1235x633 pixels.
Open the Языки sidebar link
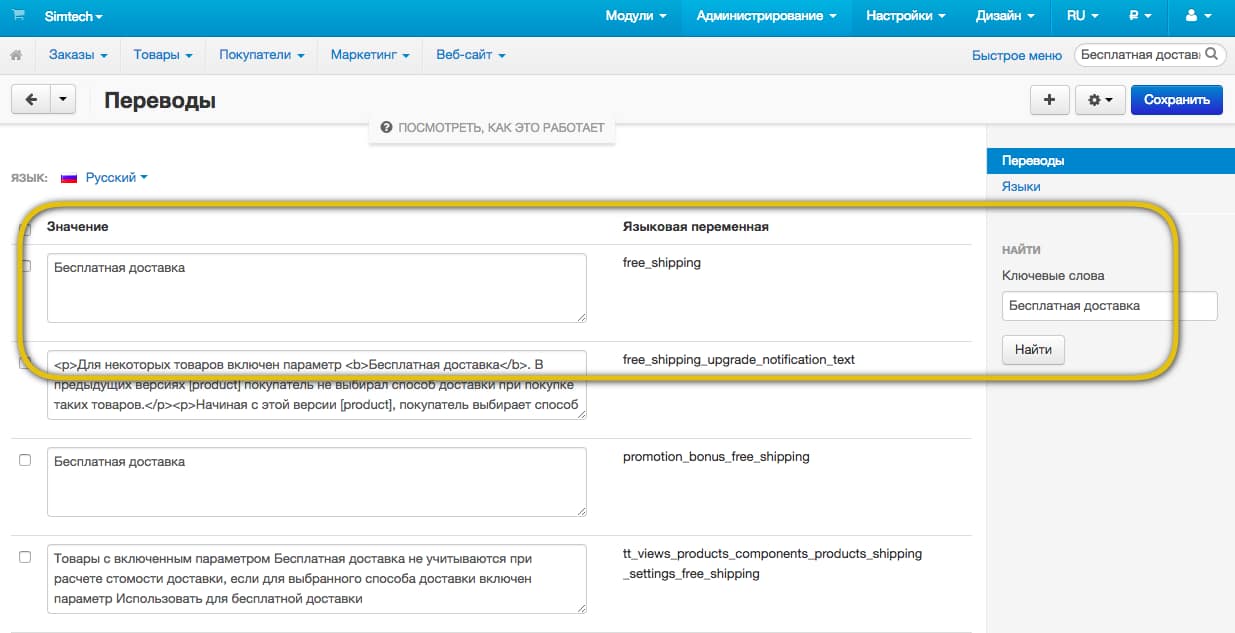(x=1021, y=186)
